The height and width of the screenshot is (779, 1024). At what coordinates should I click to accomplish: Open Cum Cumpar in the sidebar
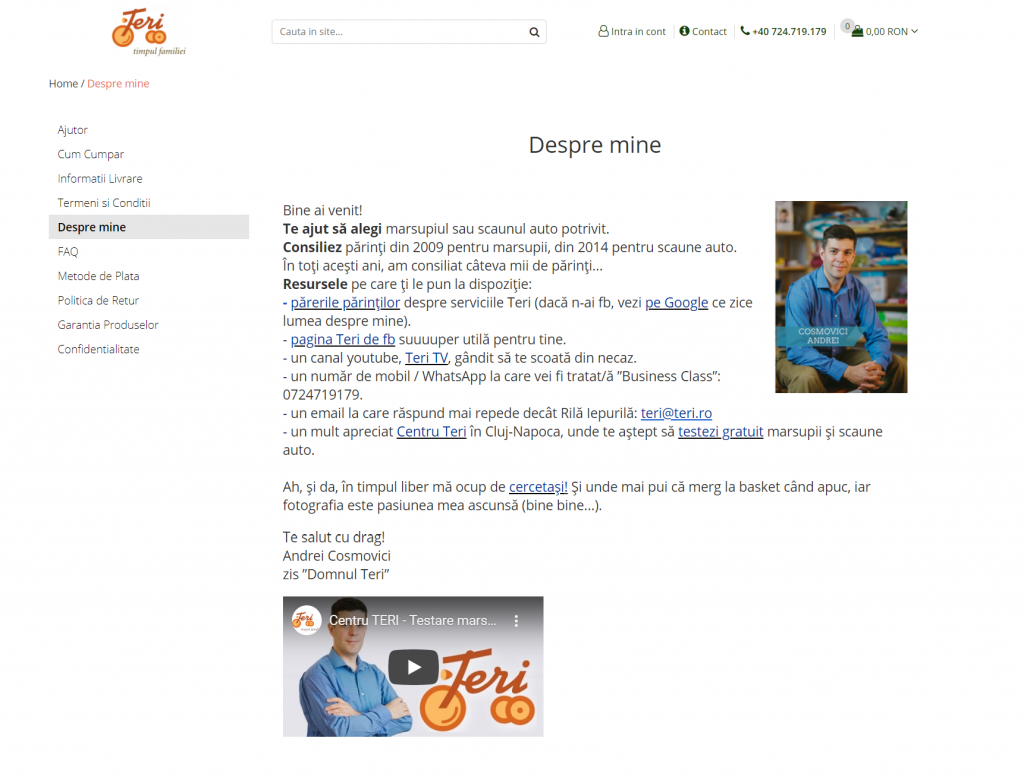click(x=91, y=154)
